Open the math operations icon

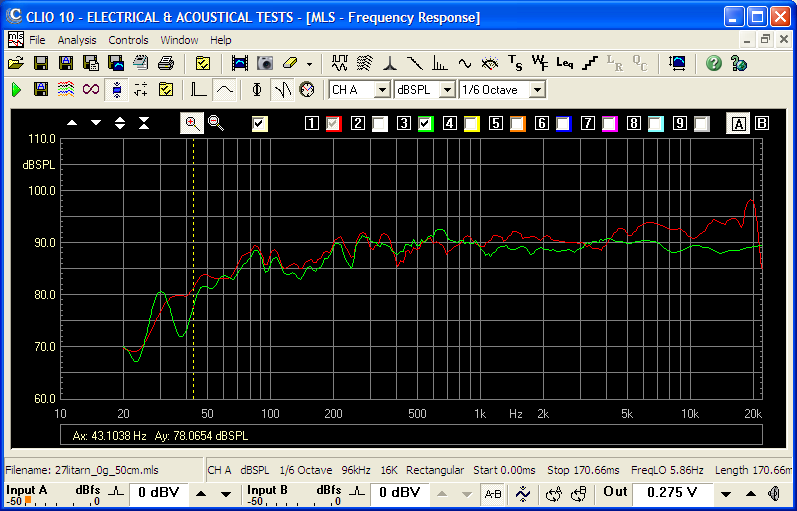click(141, 90)
